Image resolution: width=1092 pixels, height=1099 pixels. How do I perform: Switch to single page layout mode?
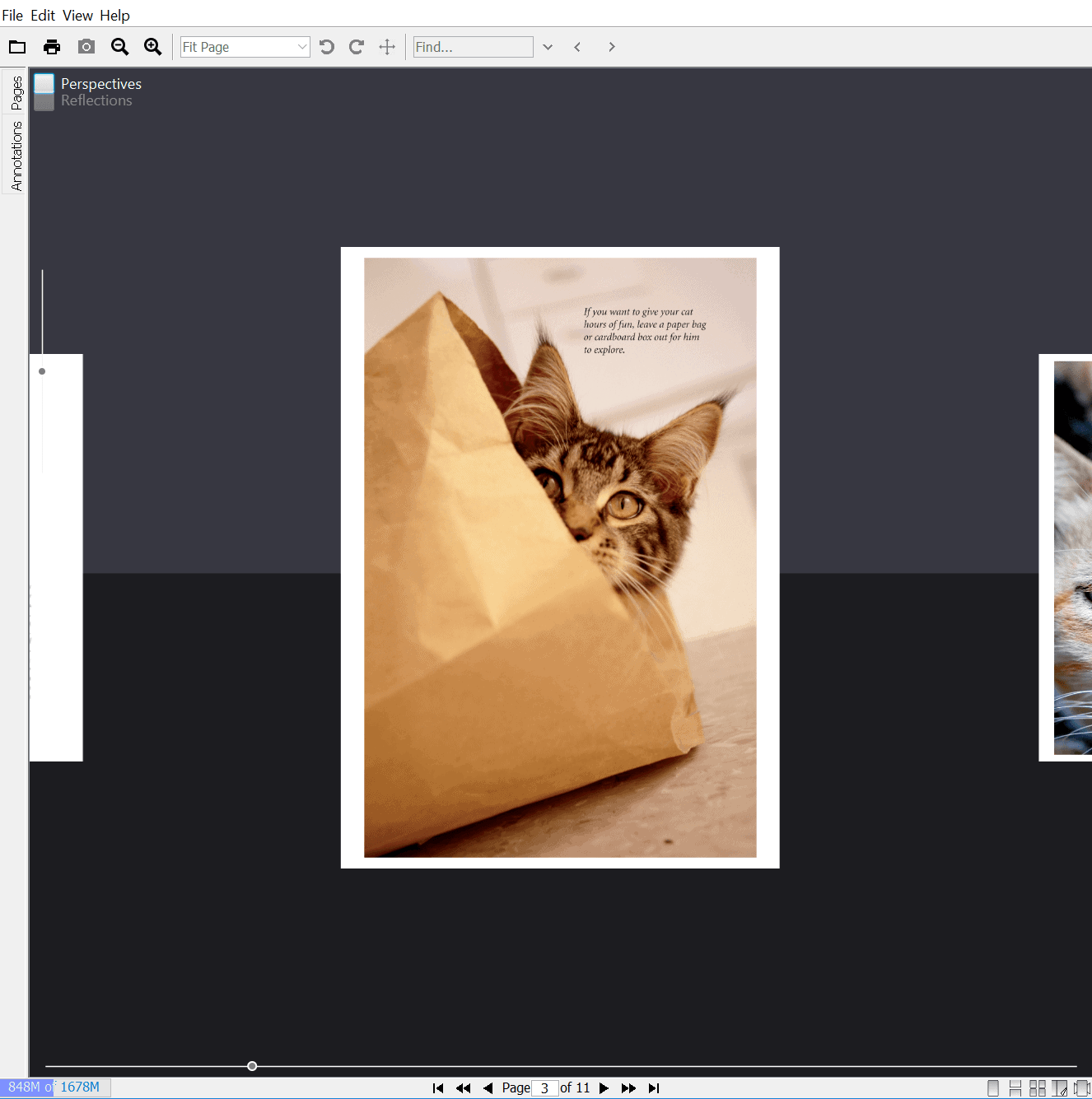click(993, 1088)
